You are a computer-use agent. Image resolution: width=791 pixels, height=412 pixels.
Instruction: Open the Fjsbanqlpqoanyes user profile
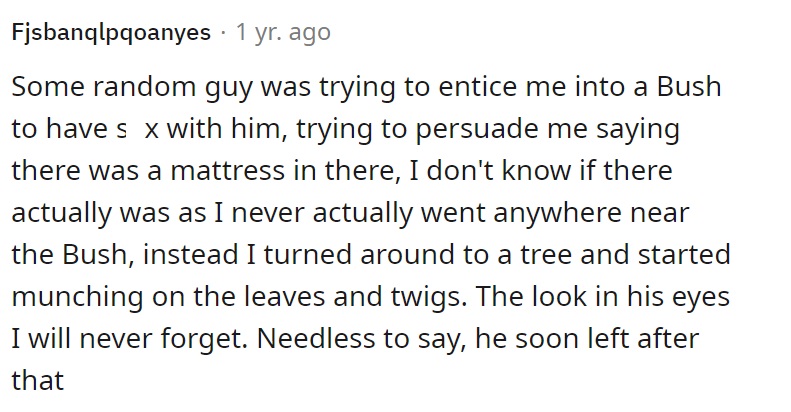pyautogui.click(x=111, y=33)
